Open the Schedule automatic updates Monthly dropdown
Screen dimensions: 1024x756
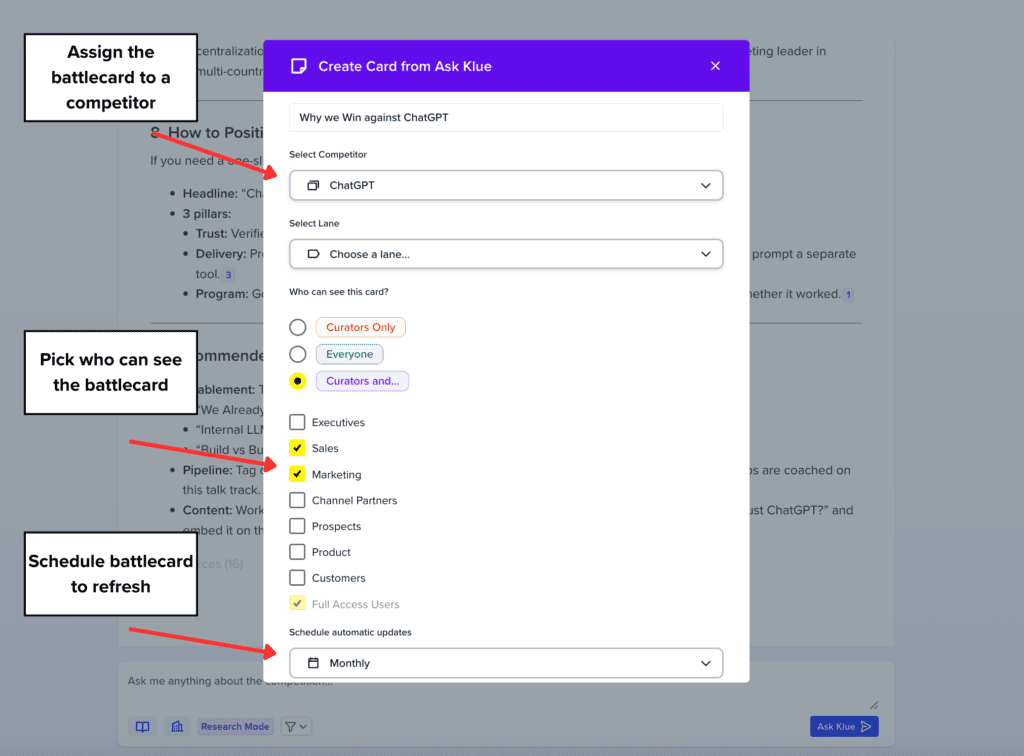click(506, 663)
